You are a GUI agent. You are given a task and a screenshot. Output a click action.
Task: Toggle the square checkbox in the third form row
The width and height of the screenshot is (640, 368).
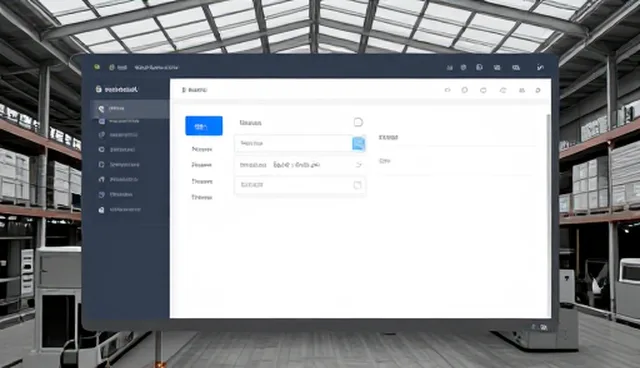[357, 185]
